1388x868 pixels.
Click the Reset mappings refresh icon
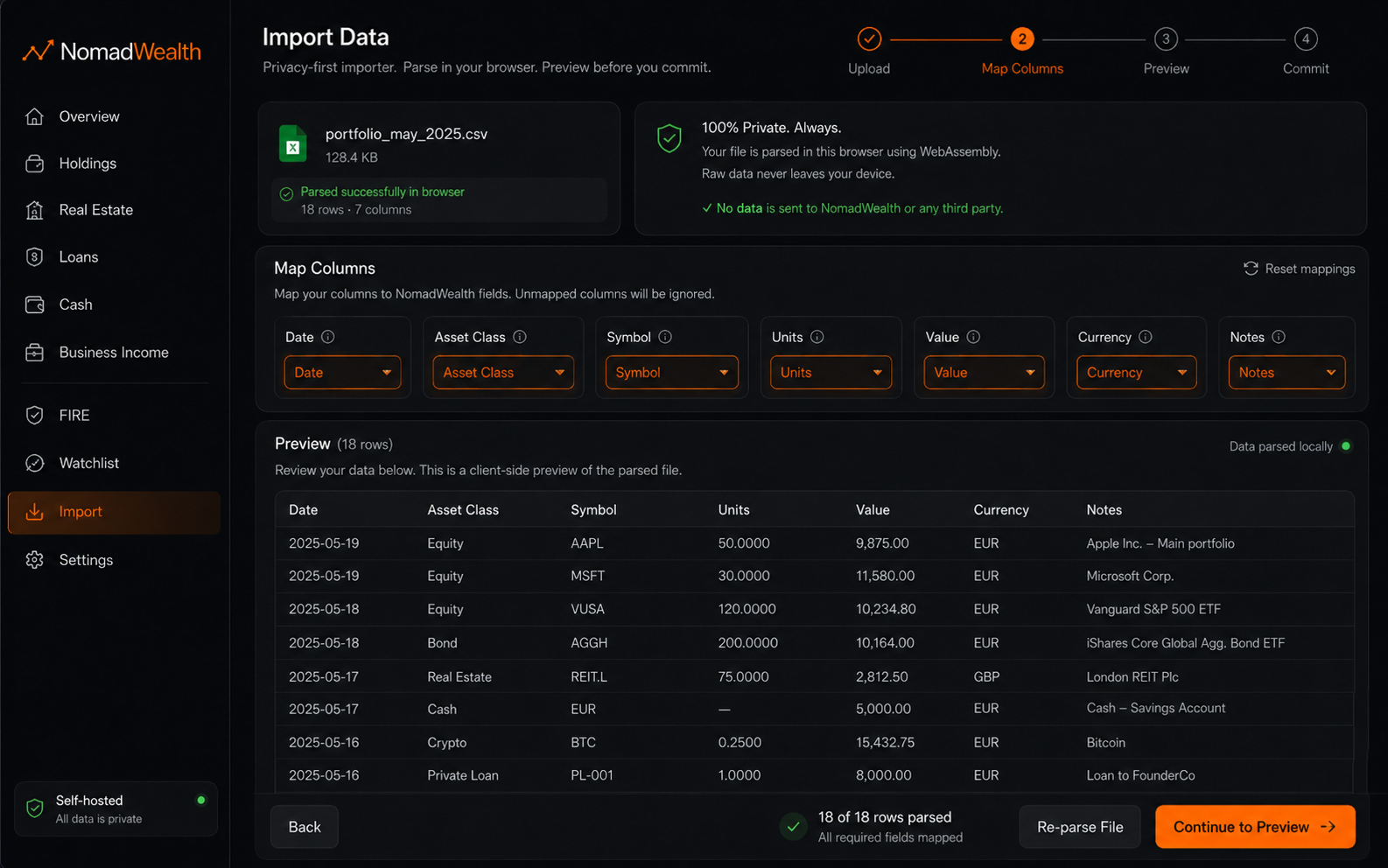click(x=1251, y=269)
